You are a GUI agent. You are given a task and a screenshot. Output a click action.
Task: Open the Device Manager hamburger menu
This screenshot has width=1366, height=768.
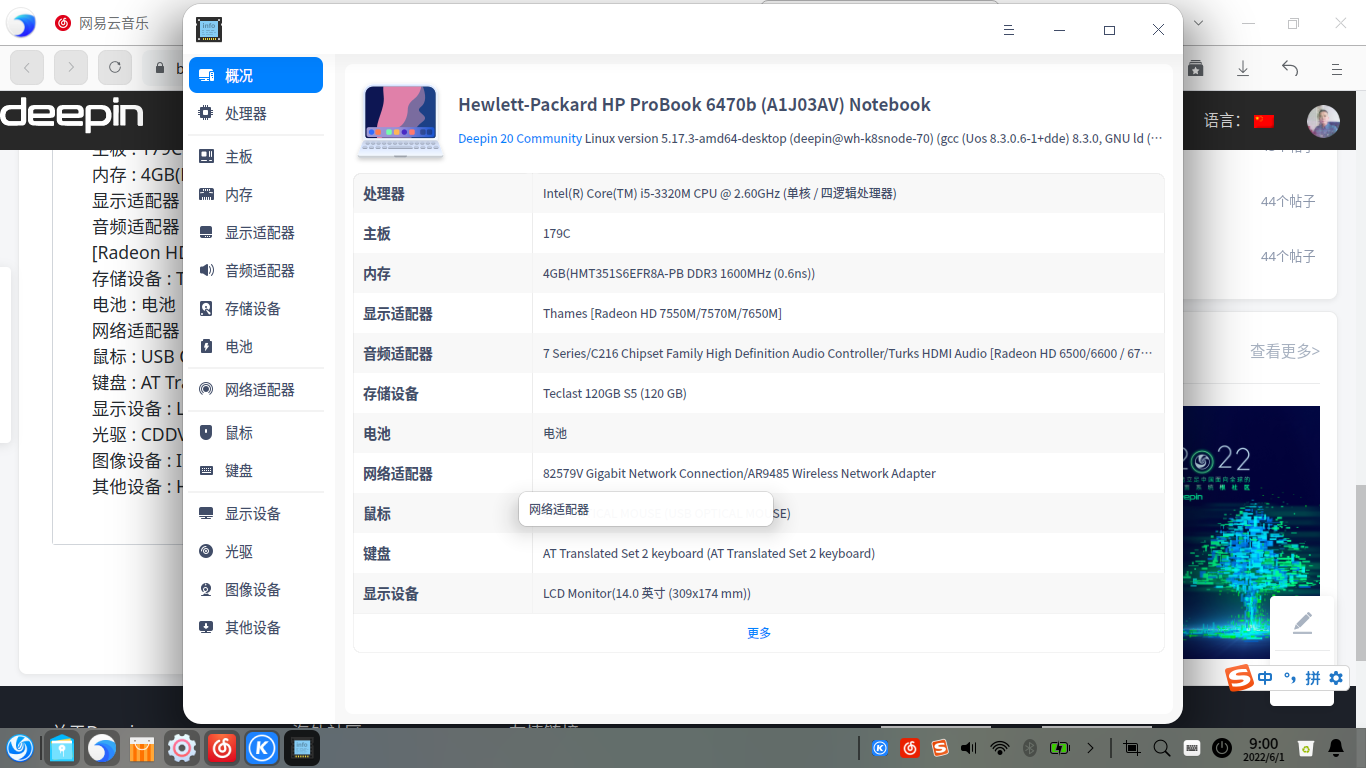click(x=1009, y=30)
